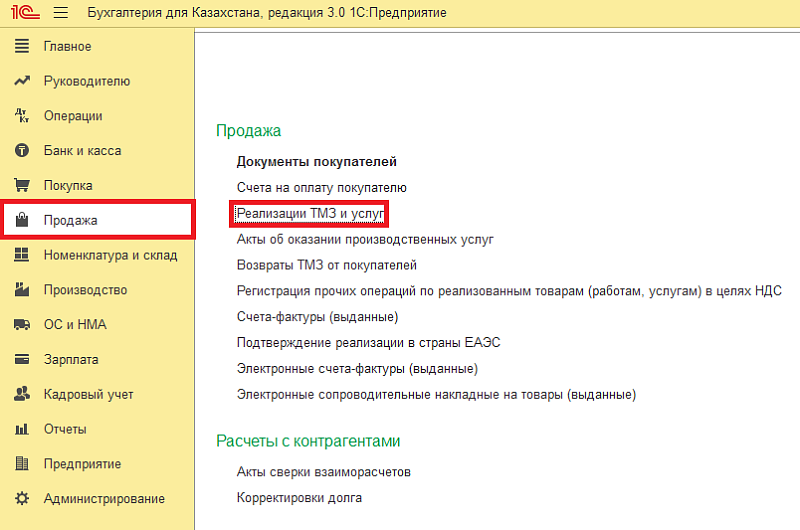The image size is (800, 530).
Task: Click the Главное list icon
Action: click(x=22, y=47)
